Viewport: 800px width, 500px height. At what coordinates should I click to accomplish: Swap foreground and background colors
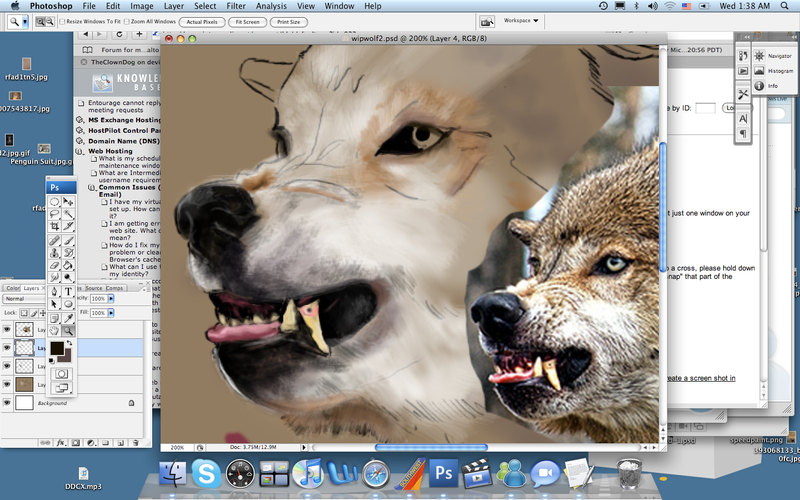pyautogui.click(x=69, y=343)
